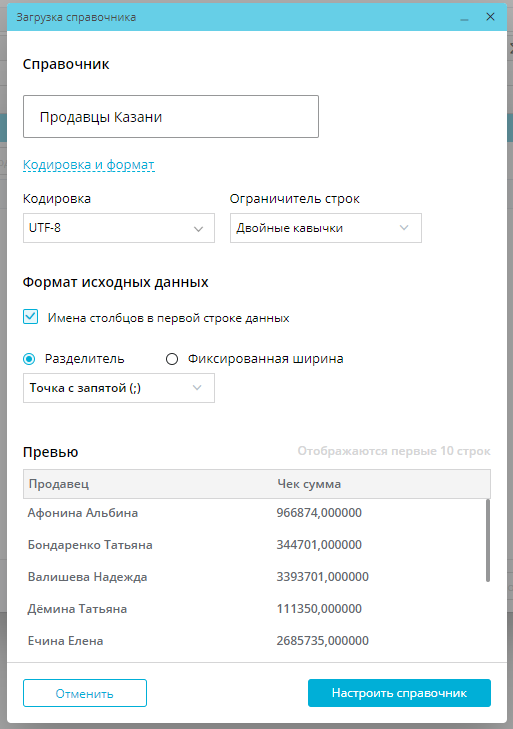Image resolution: width=513 pixels, height=729 pixels.
Task: Toggle column names in first row checkbox
Action: tap(31, 317)
